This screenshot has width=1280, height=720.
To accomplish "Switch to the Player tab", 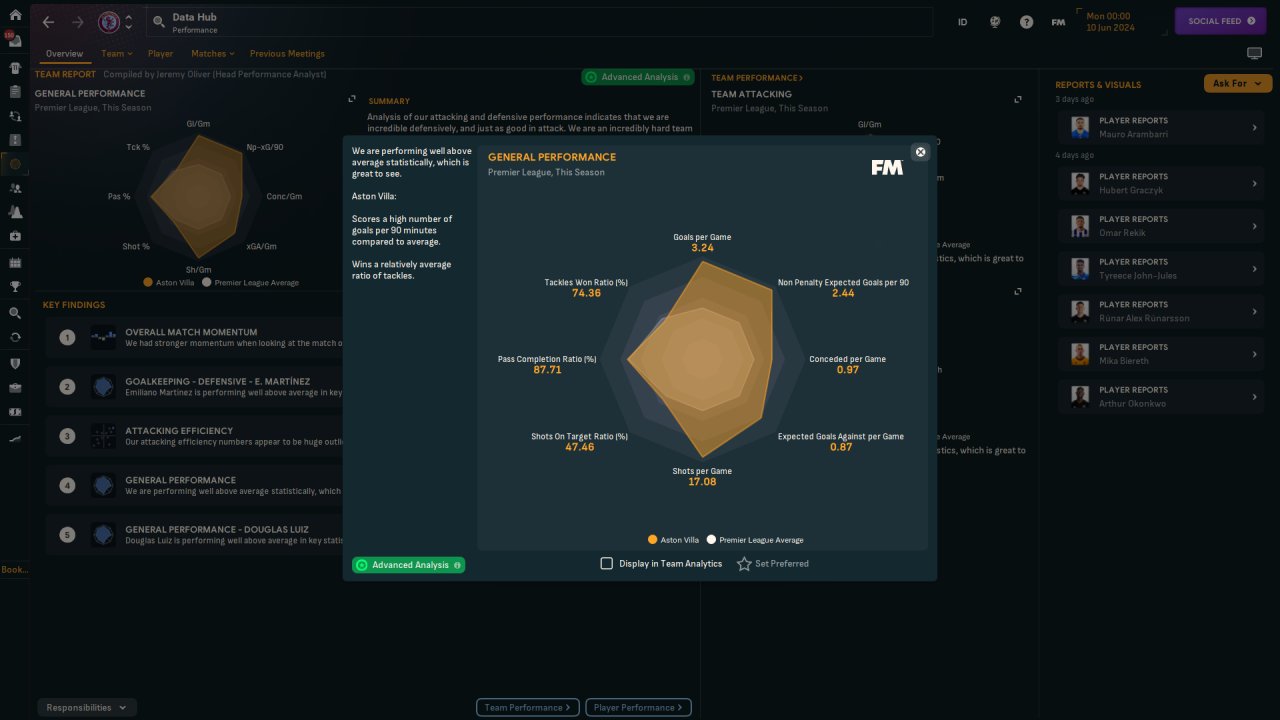I will coord(160,54).
